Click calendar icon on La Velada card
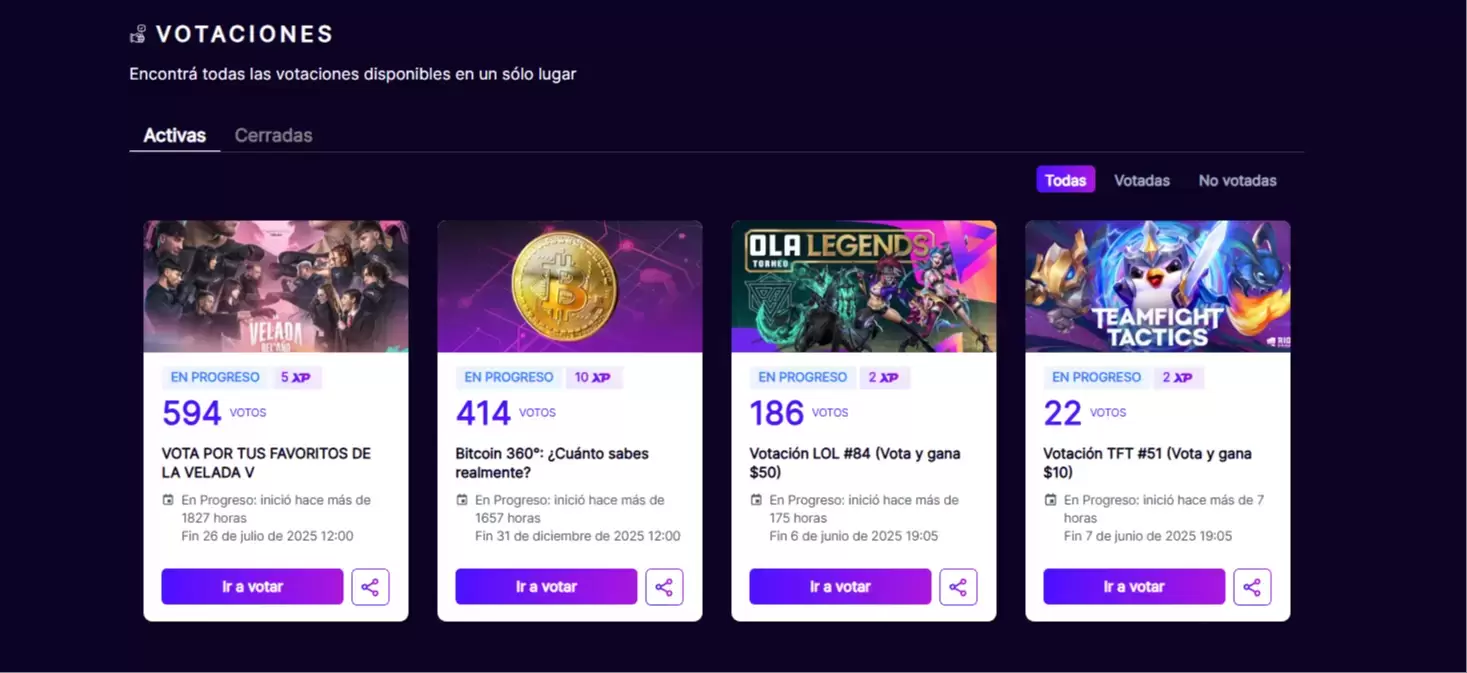 tap(168, 500)
